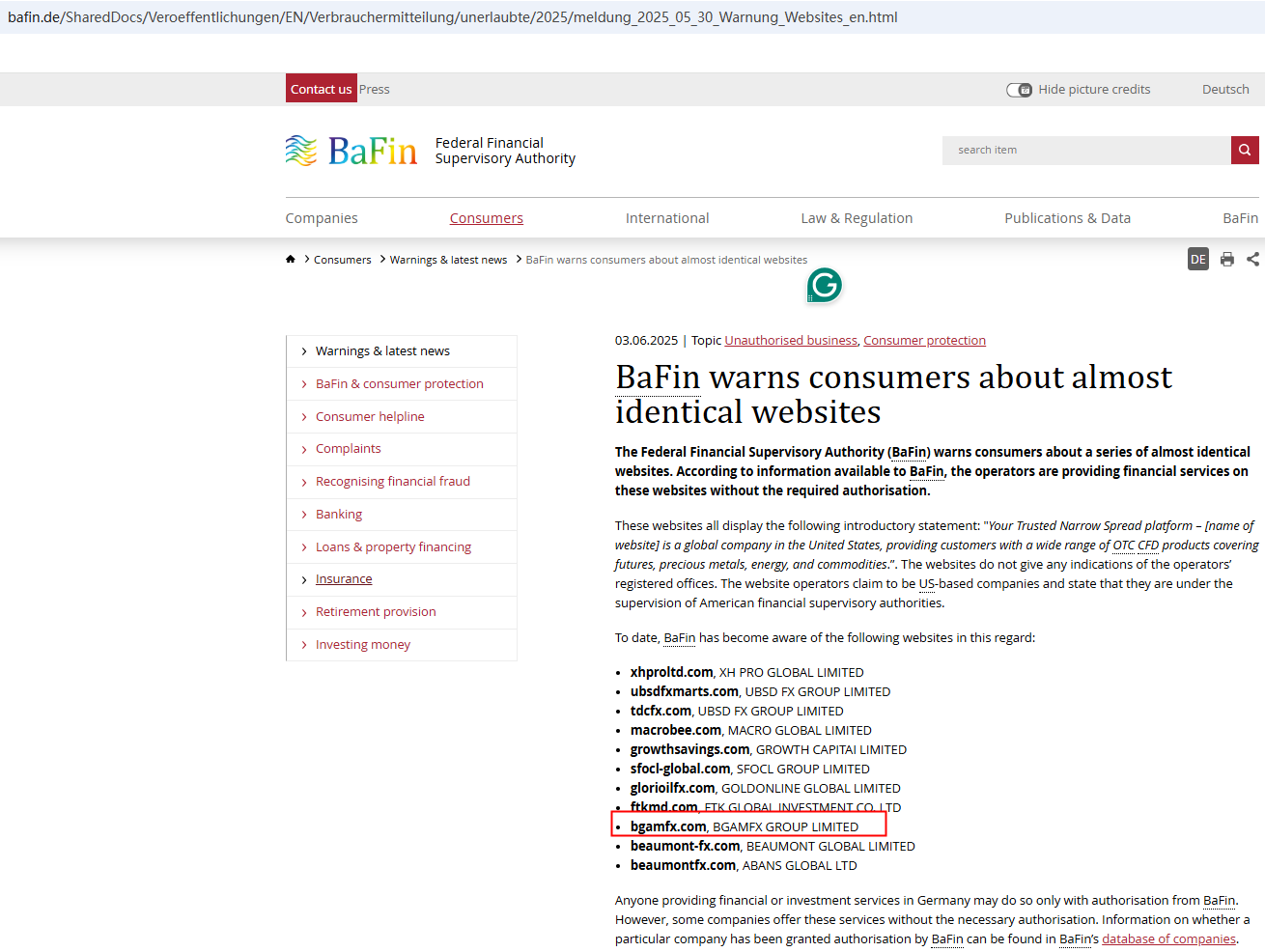Click beaumontfx.com list entry
Viewport: 1265px width, 952px height.
coord(744,865)
